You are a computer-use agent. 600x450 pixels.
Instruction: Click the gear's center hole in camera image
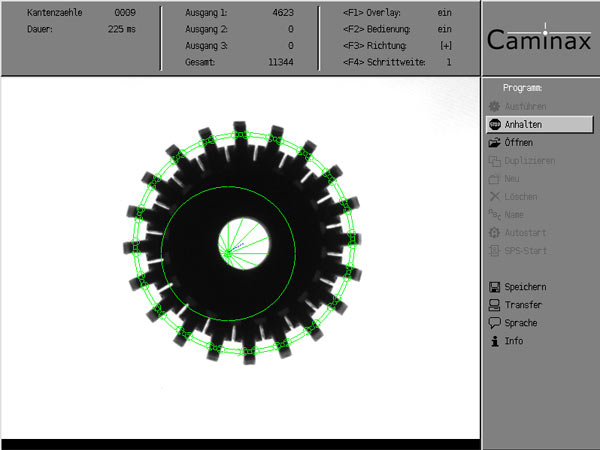tap(238, 241)
